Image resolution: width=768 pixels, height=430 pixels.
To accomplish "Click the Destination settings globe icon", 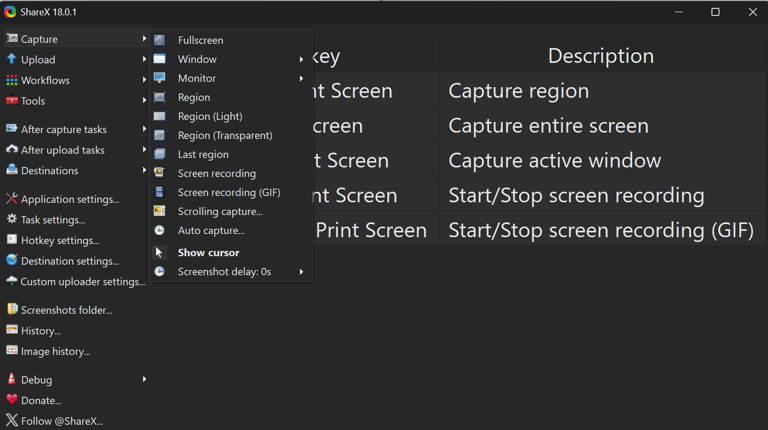I will 12,260.
